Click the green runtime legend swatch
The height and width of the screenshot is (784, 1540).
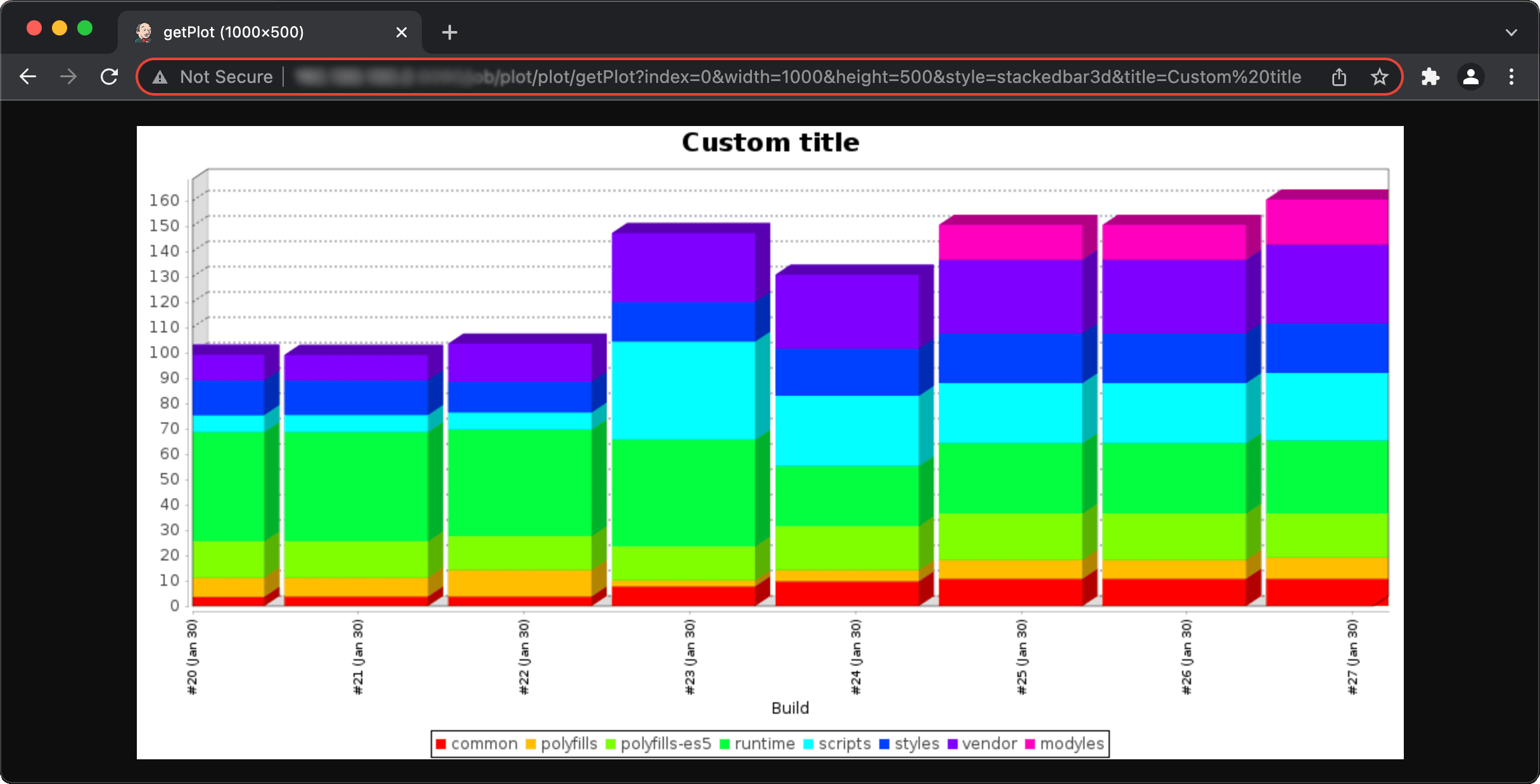725,744
